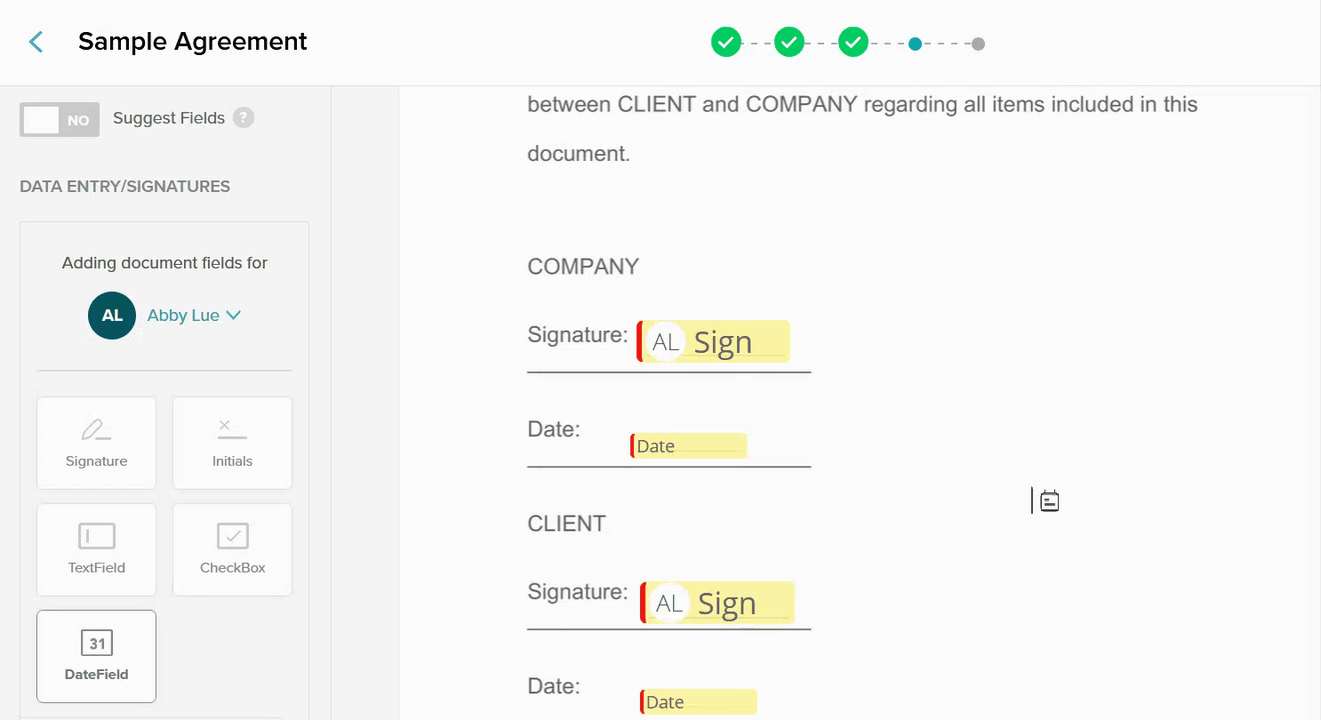This screenshot has height=720, width=1321.
Task: Click the final gray progress step
Action: 977,43
